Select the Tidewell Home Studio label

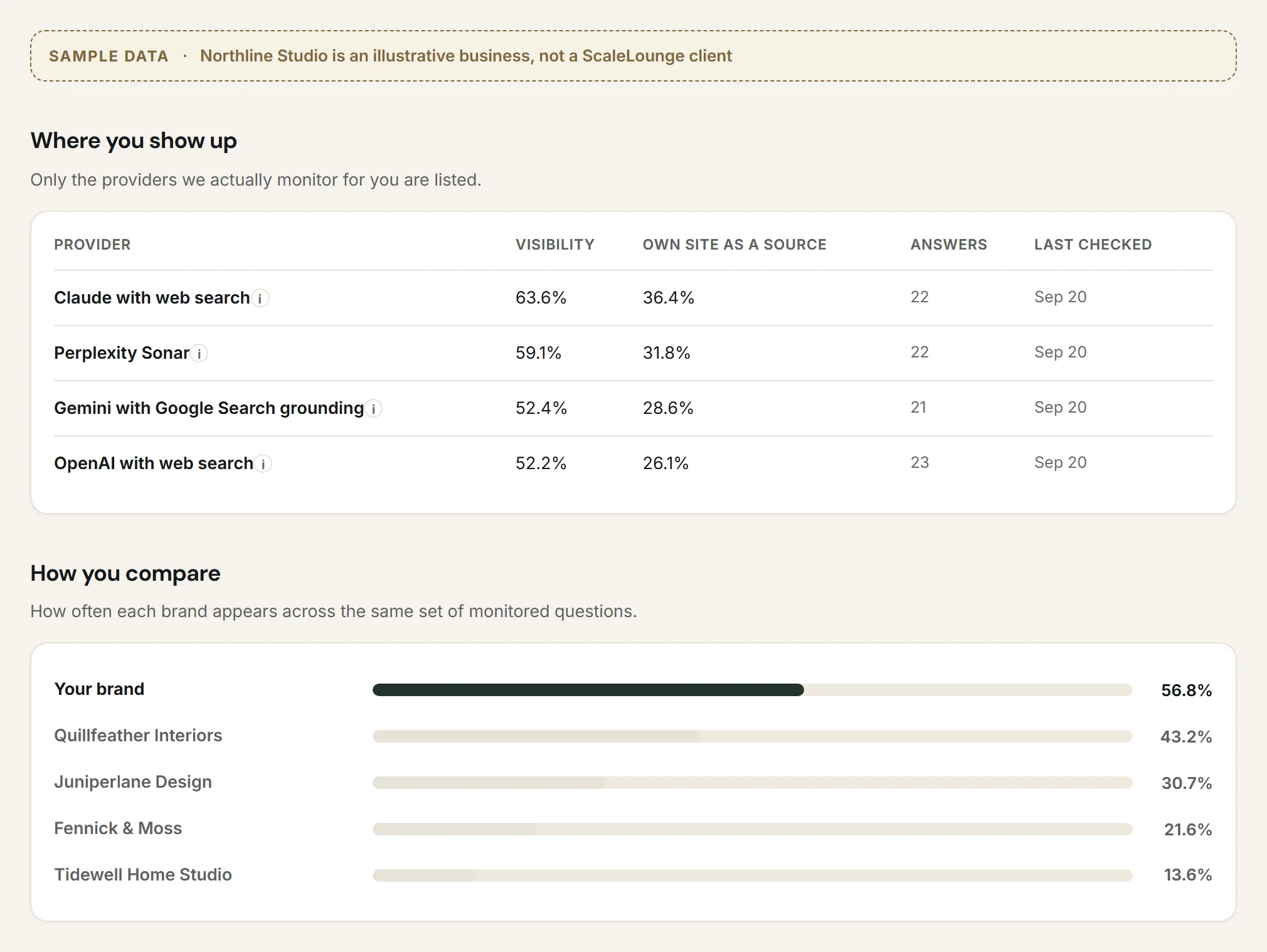[143, 875]
